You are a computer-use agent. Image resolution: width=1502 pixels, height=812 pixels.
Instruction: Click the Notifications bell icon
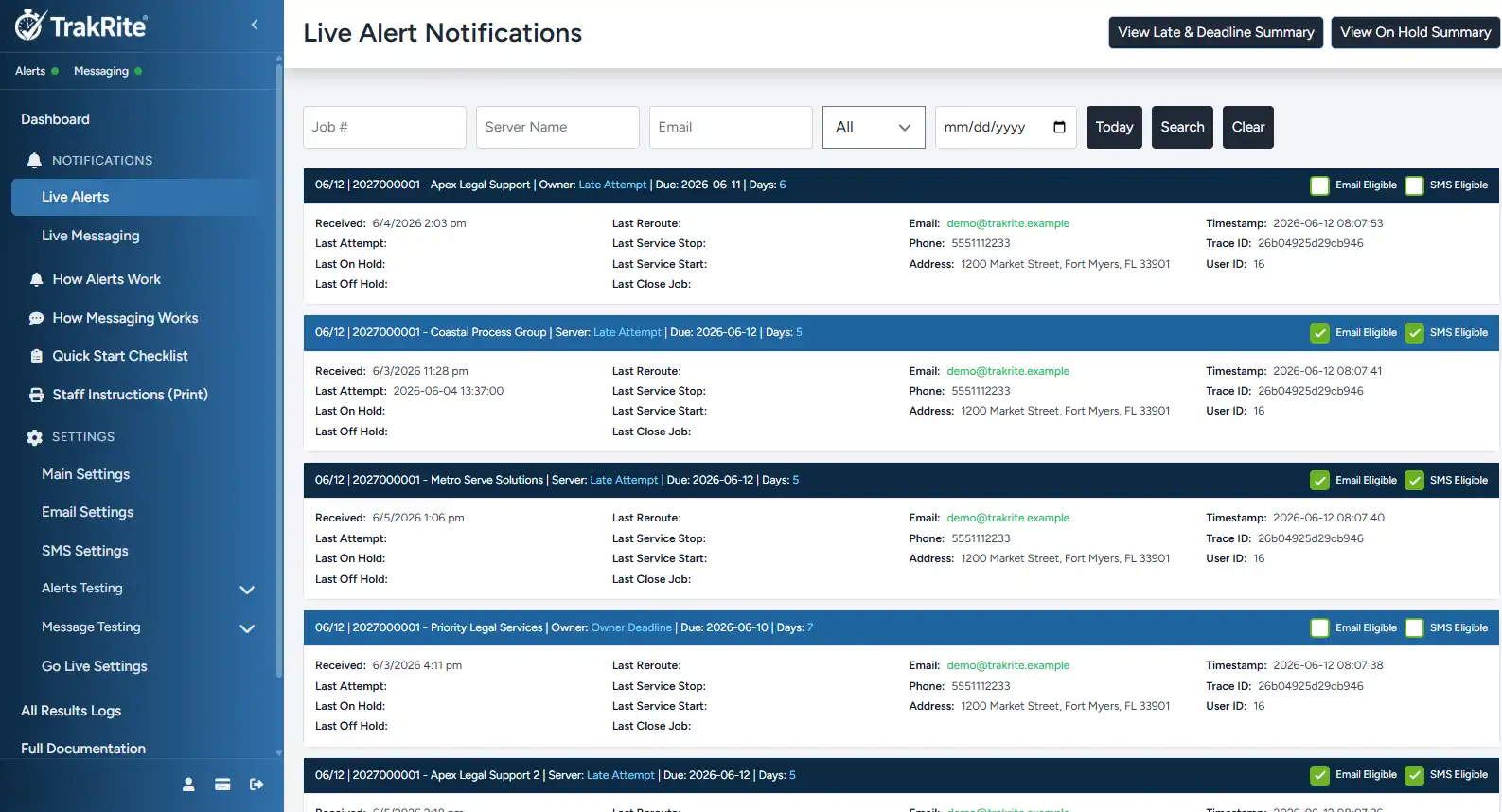point(35,160)
